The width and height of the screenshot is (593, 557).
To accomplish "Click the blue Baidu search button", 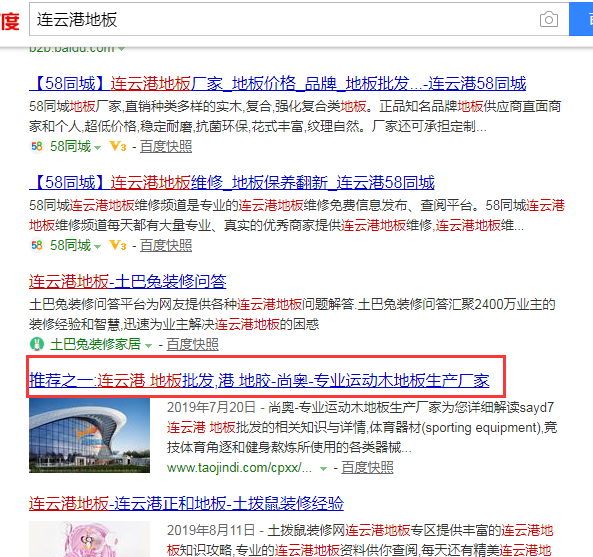I will click(x=581, y=19).
